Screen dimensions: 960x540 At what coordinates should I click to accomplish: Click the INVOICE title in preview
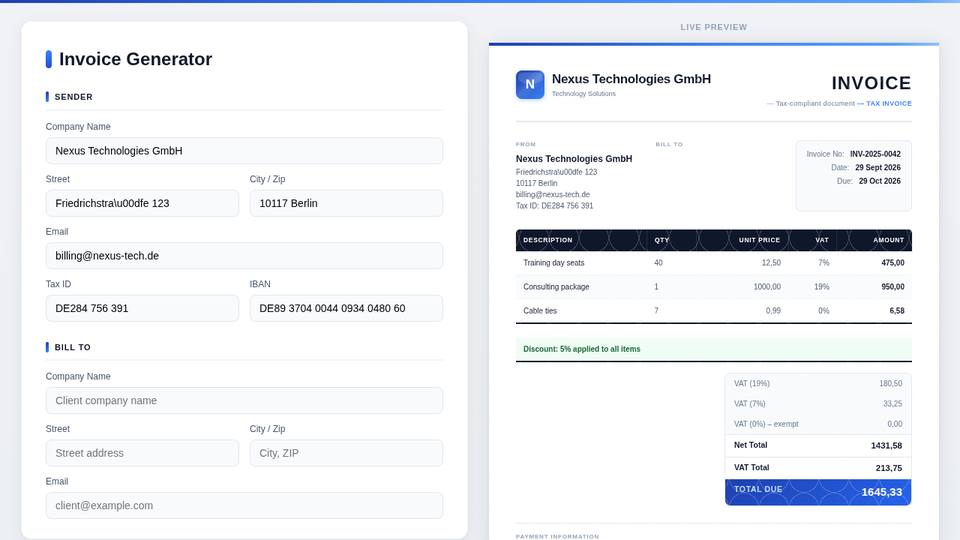pyautogui.click(x=871, y=83)
